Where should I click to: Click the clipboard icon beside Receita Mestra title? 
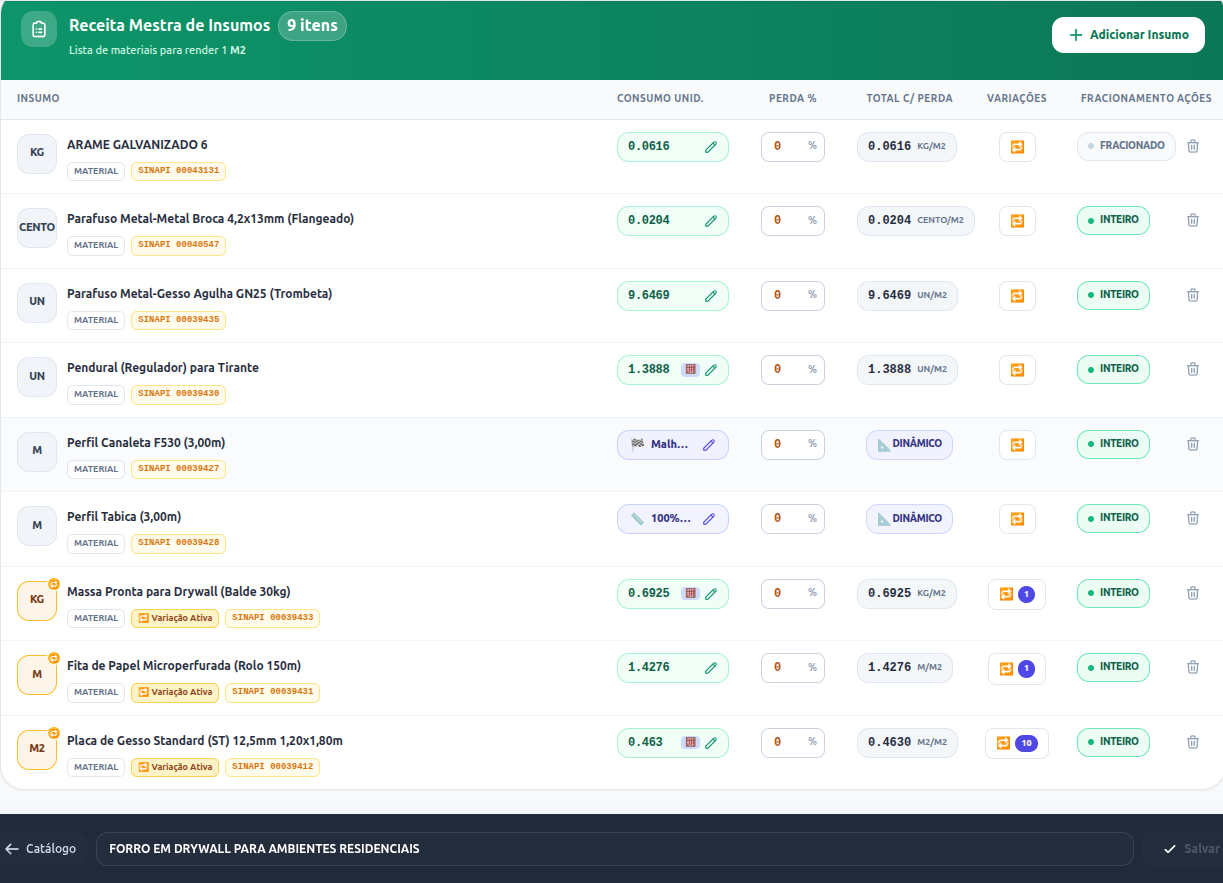coord(39,29)
